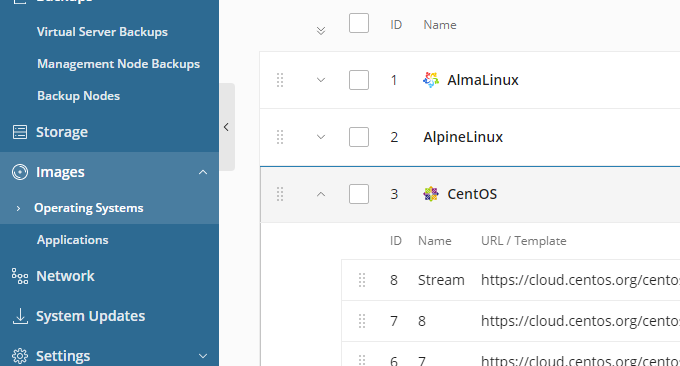Click the Images disc icon
Image resolution: width=680 pixels, height=366 pixels.
coord(20,172)
